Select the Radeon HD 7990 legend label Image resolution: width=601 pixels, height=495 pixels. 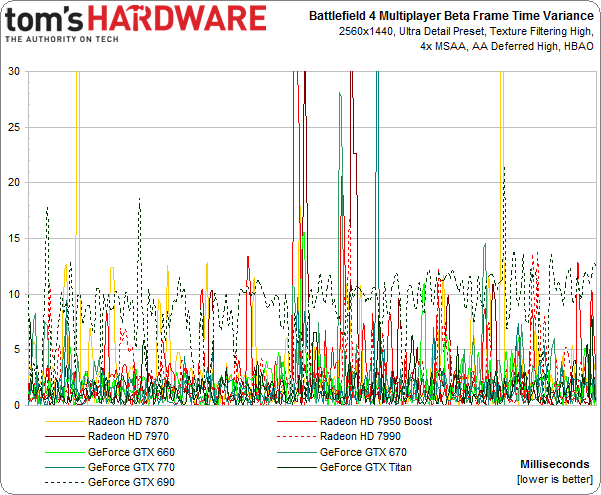[360, 436]
